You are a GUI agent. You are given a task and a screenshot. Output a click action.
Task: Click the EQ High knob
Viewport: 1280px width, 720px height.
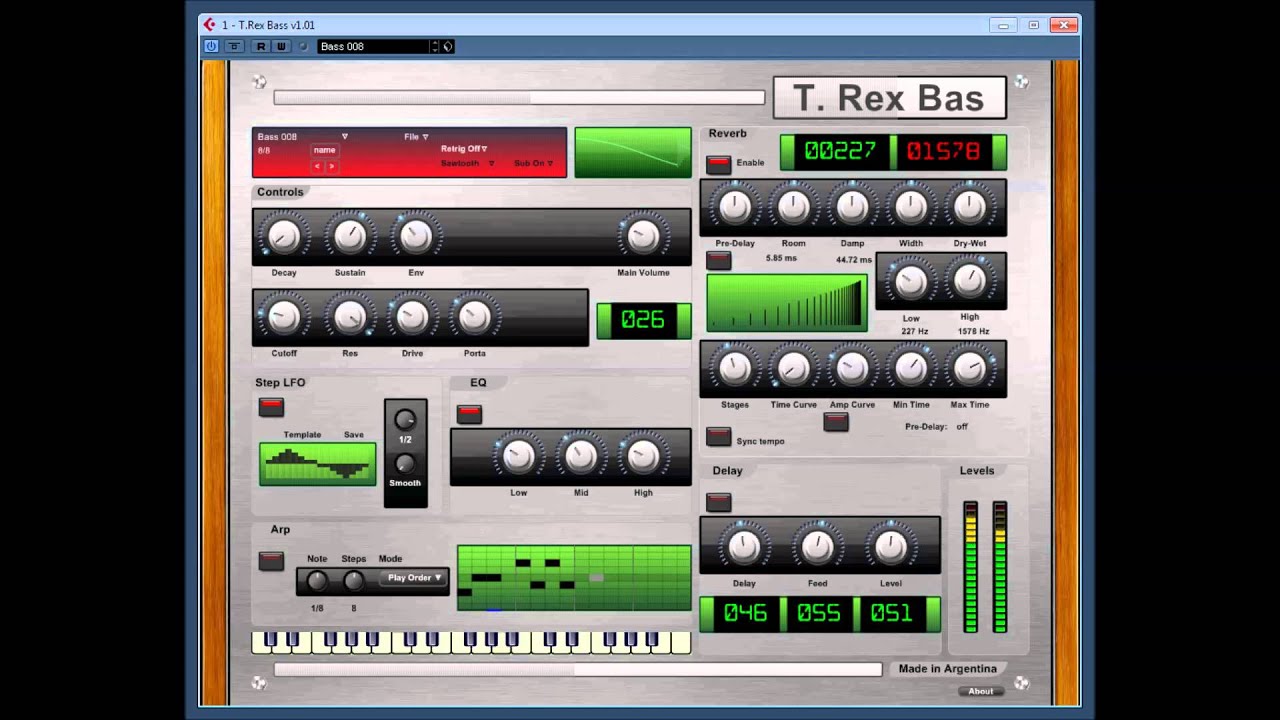point(643,456)
